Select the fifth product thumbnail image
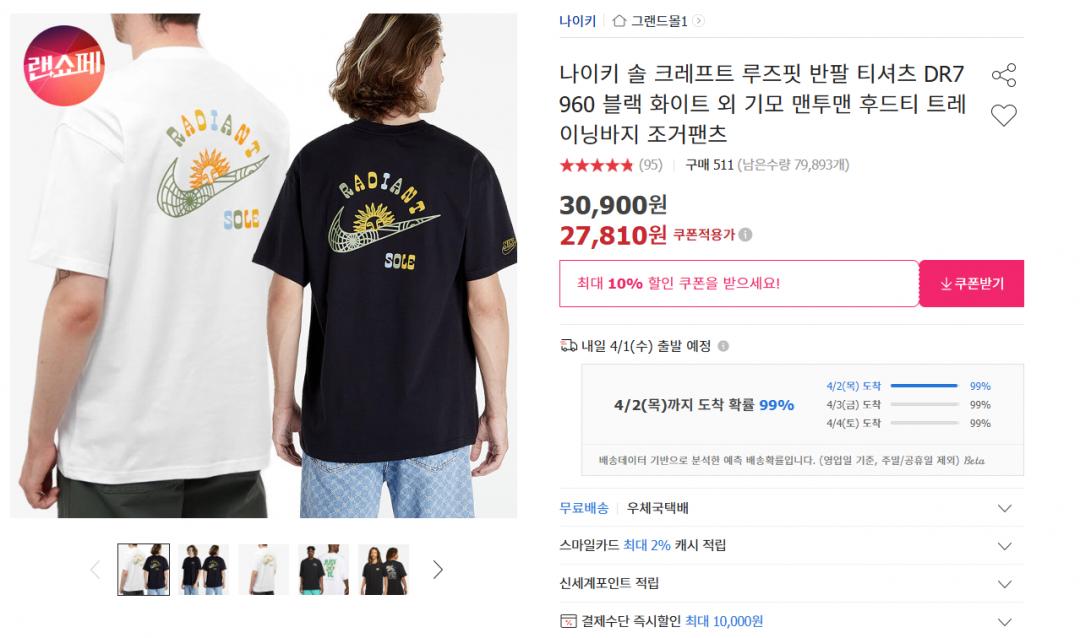 point(384,570)
